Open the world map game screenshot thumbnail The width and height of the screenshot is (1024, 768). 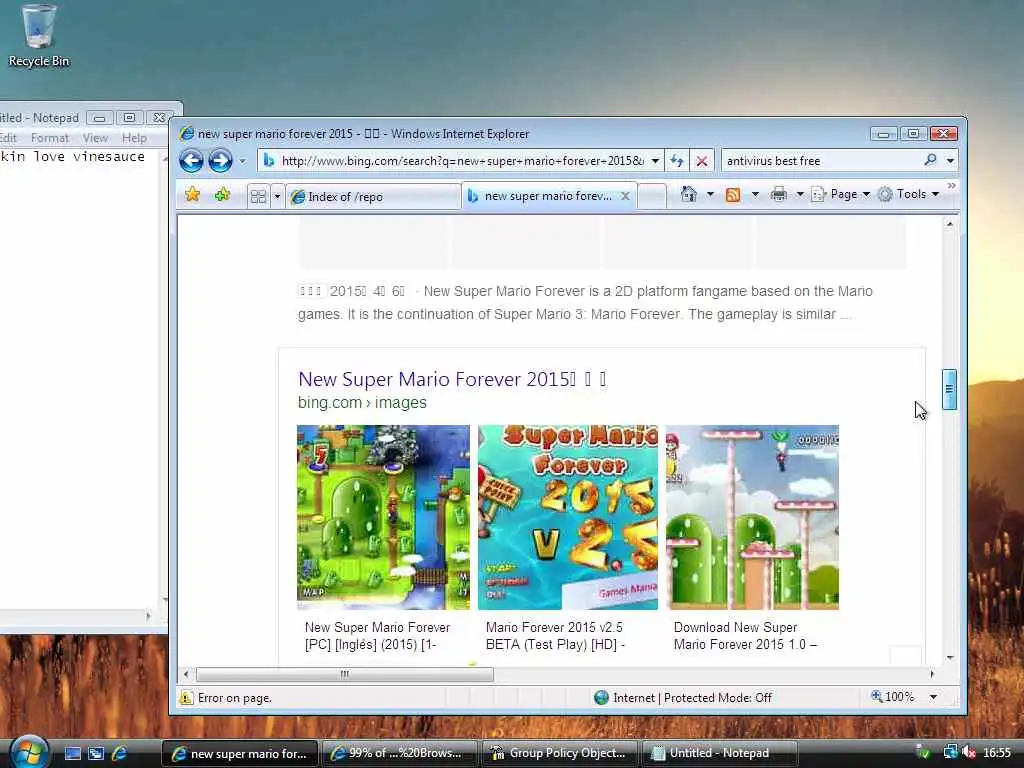point(383,517)
